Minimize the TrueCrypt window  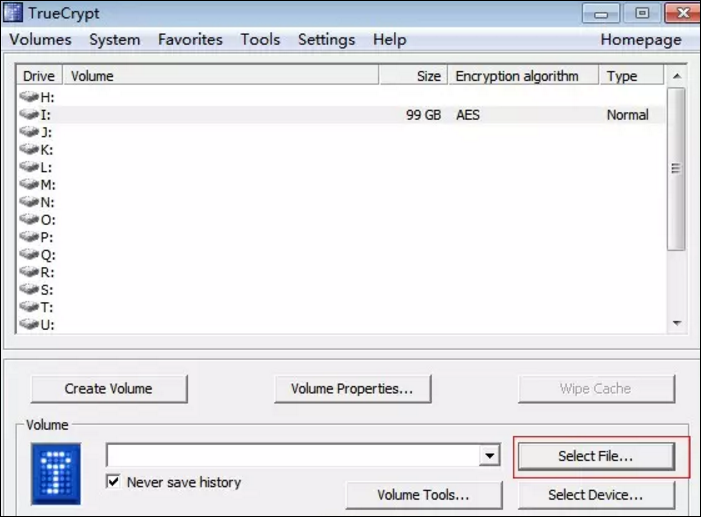point(601,13)
